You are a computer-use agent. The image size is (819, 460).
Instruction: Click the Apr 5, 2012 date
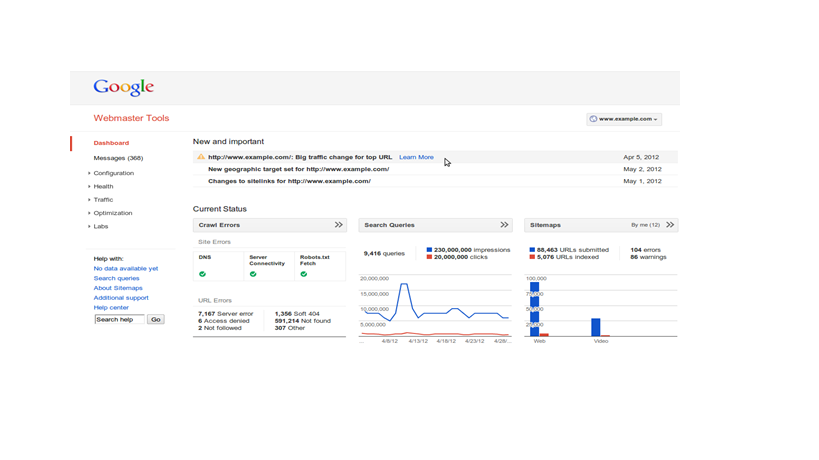pos(641,157)
